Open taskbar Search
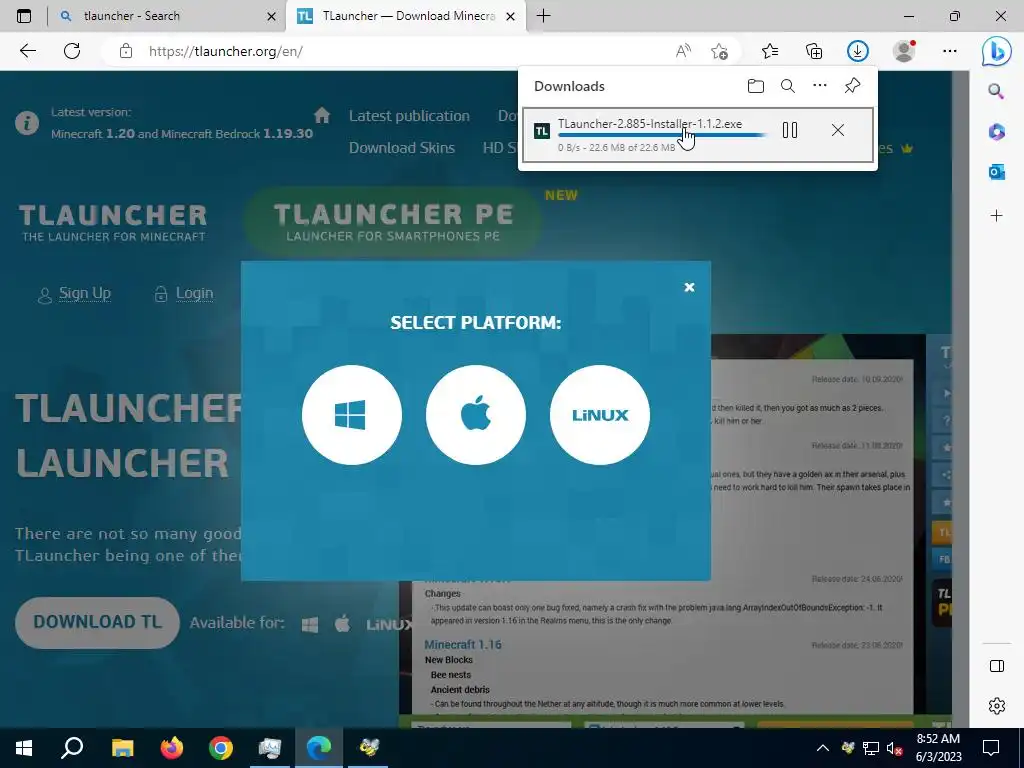1024x768 pixels. pyautogui.click(x=72, y=748)
